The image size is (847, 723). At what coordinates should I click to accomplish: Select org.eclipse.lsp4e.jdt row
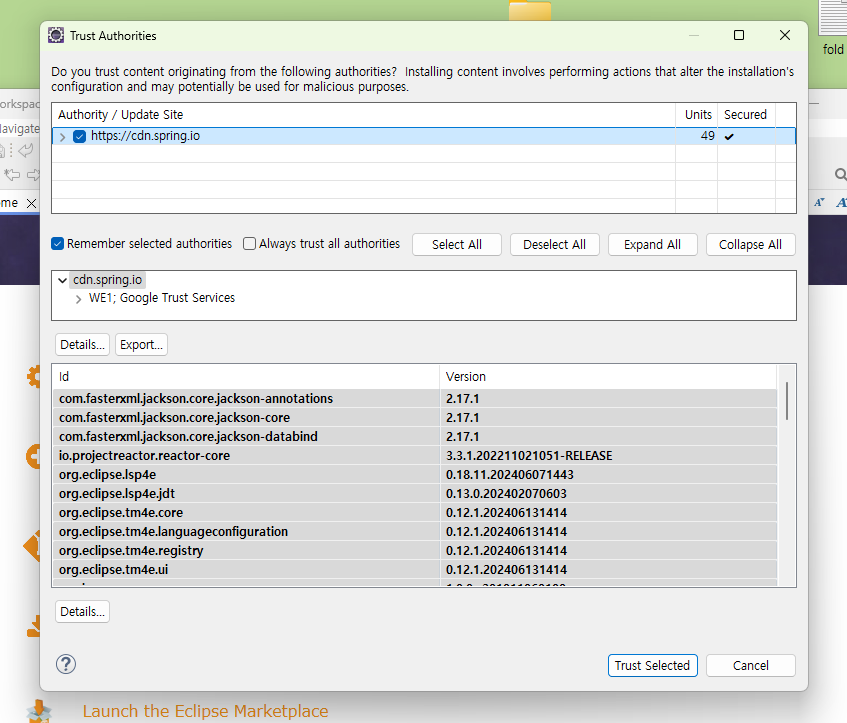point(414,493)
